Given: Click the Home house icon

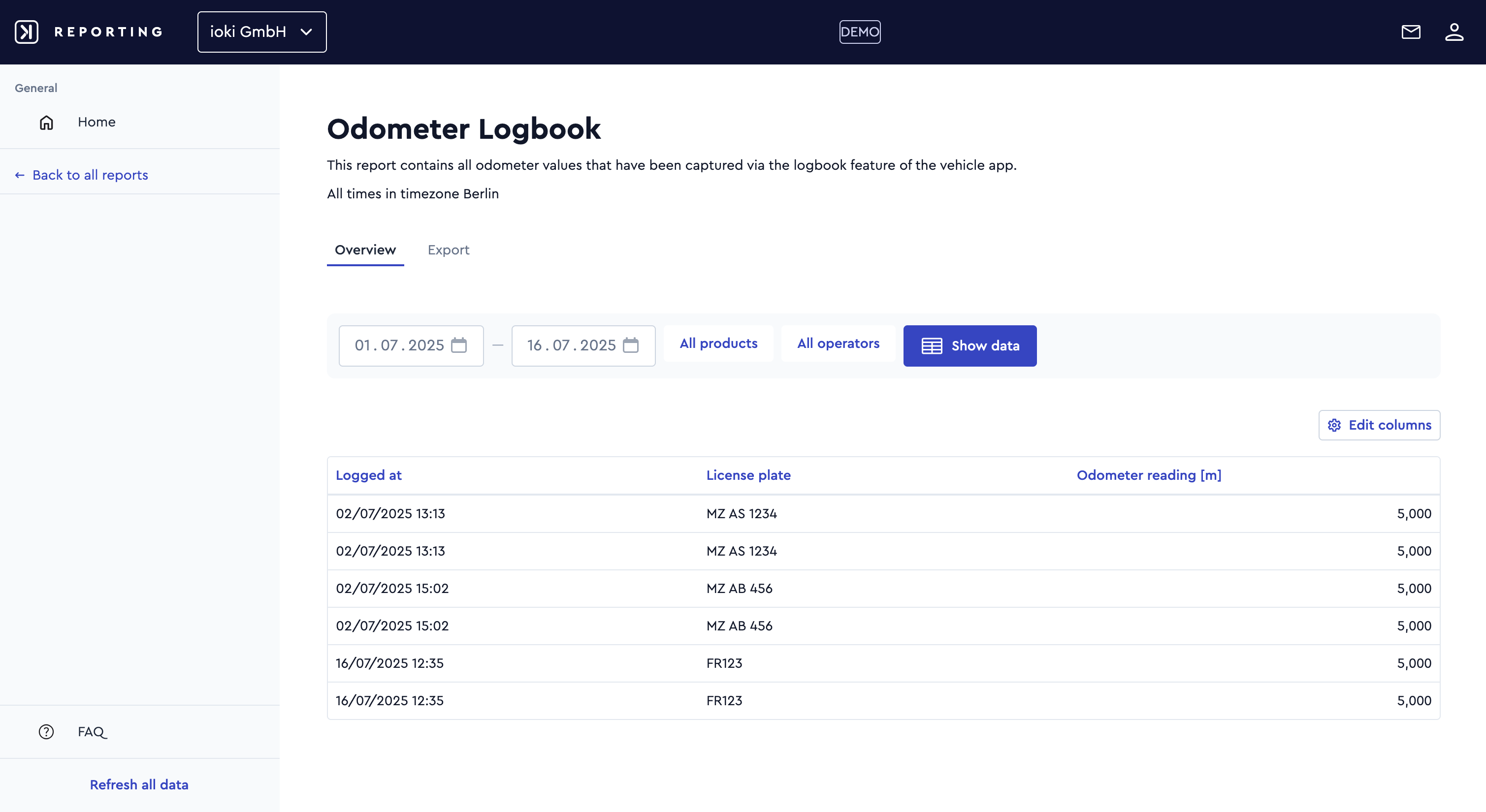Looking at the screenshot, I should pyautogui.click(x=46, y=122).
